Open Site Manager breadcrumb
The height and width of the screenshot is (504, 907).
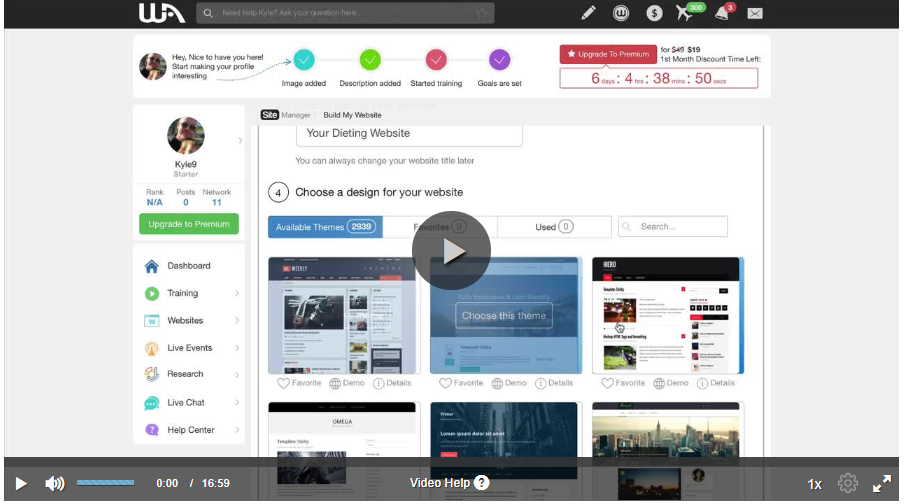click(x=286, y=115)
